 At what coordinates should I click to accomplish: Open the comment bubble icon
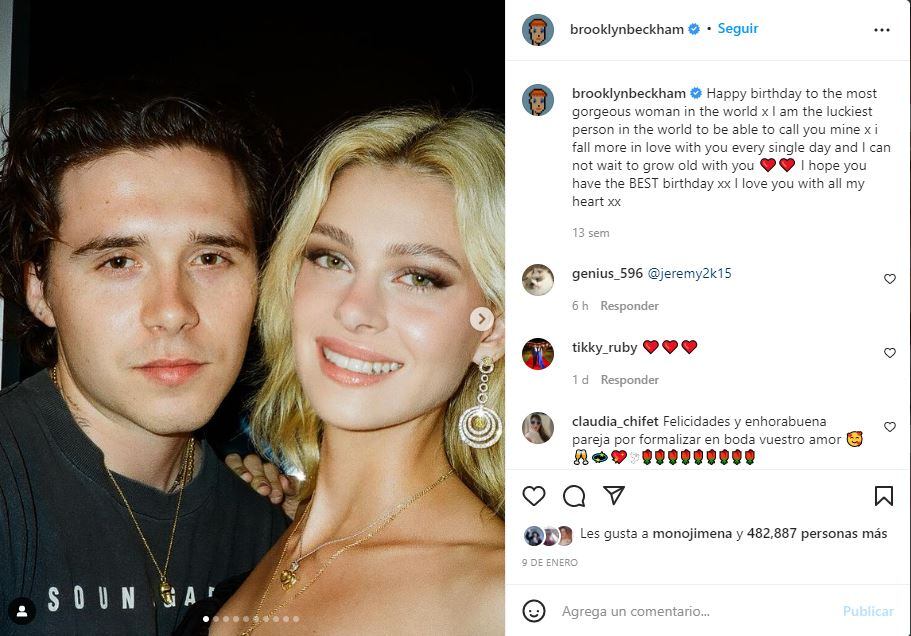(x=574, y=496)
